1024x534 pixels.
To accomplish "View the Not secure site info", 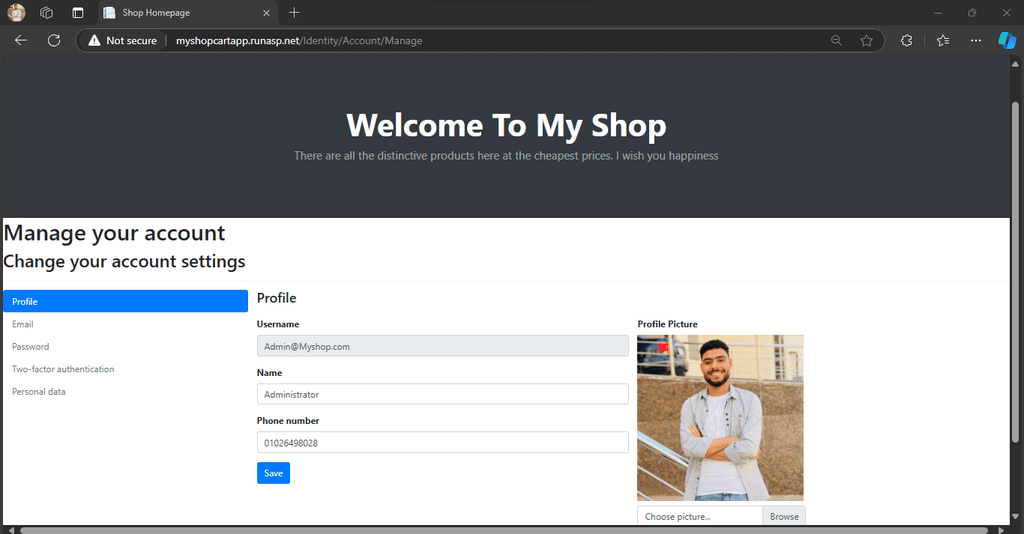I will 123,40.
